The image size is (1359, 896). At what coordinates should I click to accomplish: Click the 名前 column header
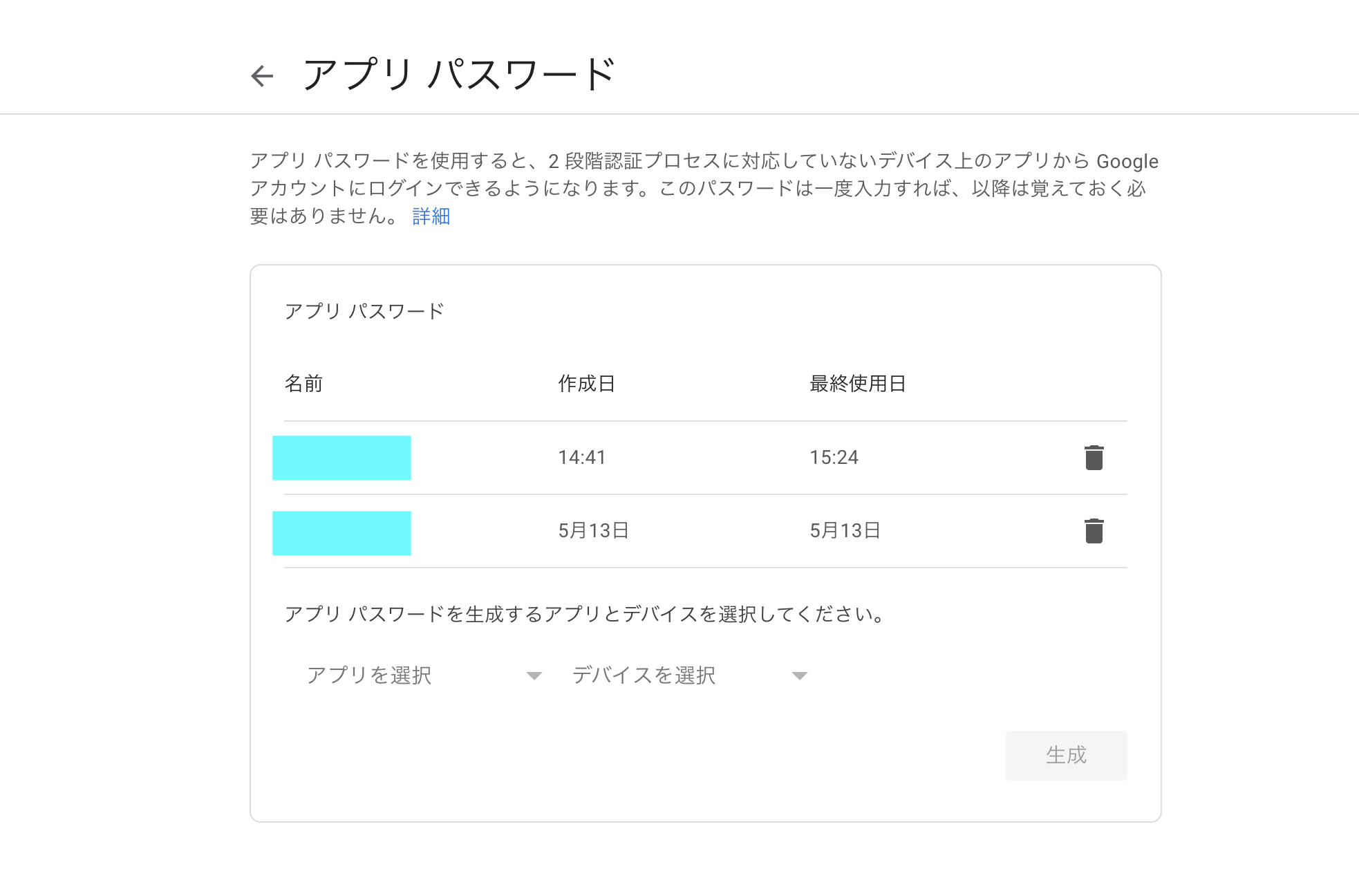point(305,384)
